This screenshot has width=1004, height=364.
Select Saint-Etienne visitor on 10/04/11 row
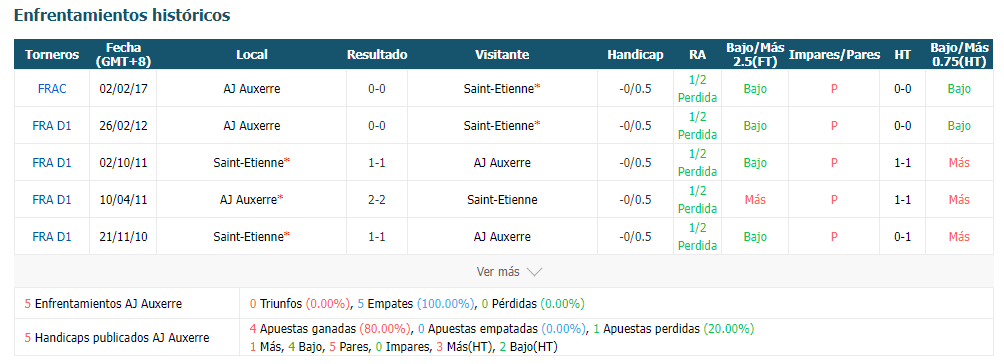click(x=502, y=200)
